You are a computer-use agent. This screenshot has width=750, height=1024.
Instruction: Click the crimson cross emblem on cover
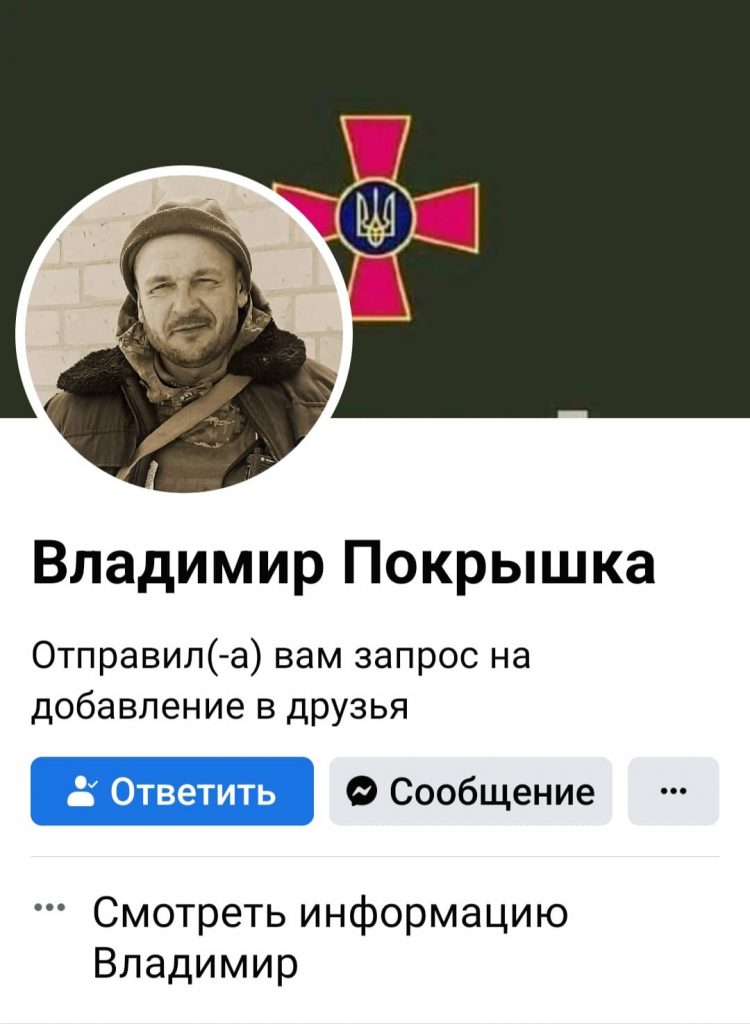[x=378, y=217]
